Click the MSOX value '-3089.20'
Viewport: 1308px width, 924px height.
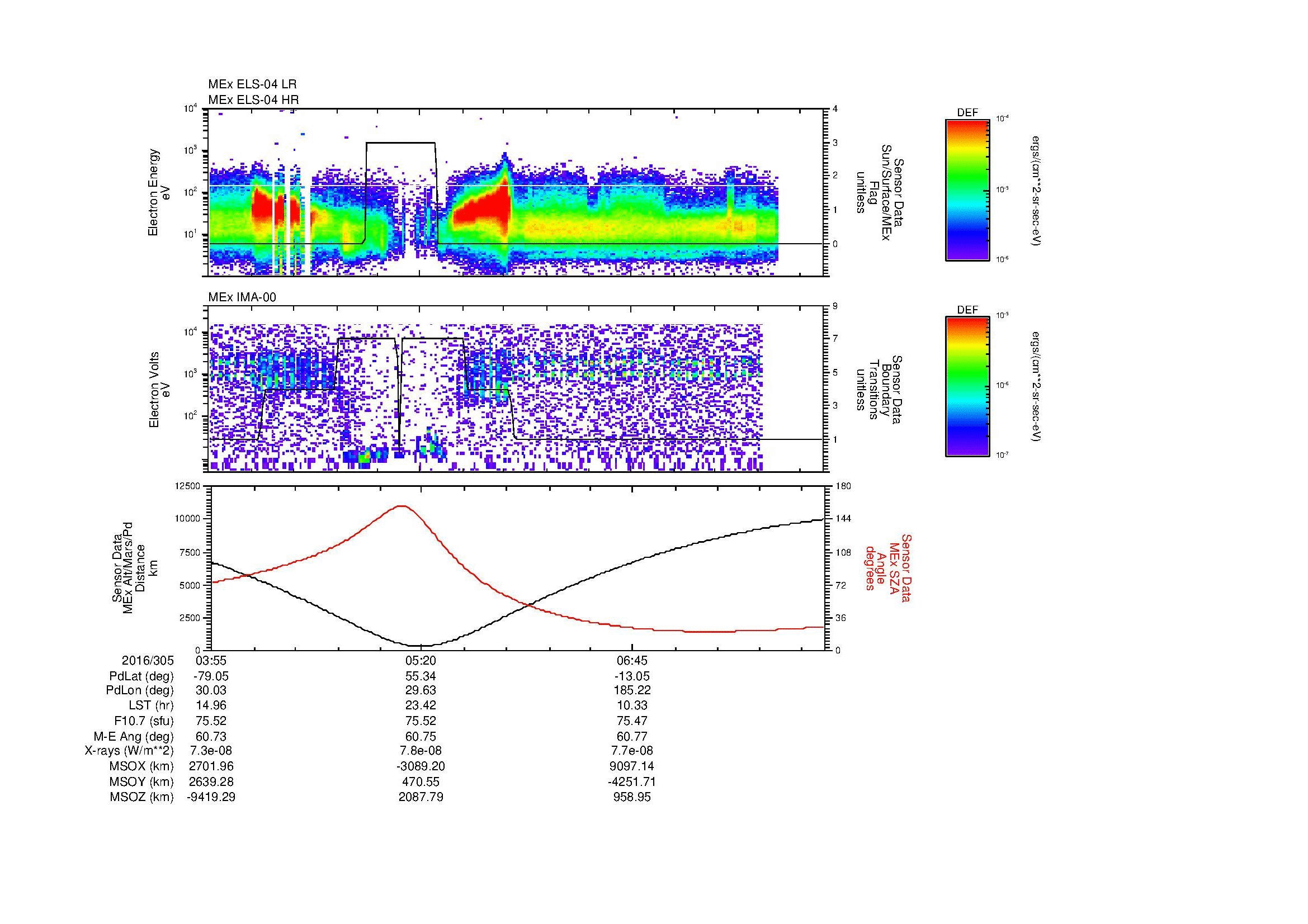[x=421, y=766]
